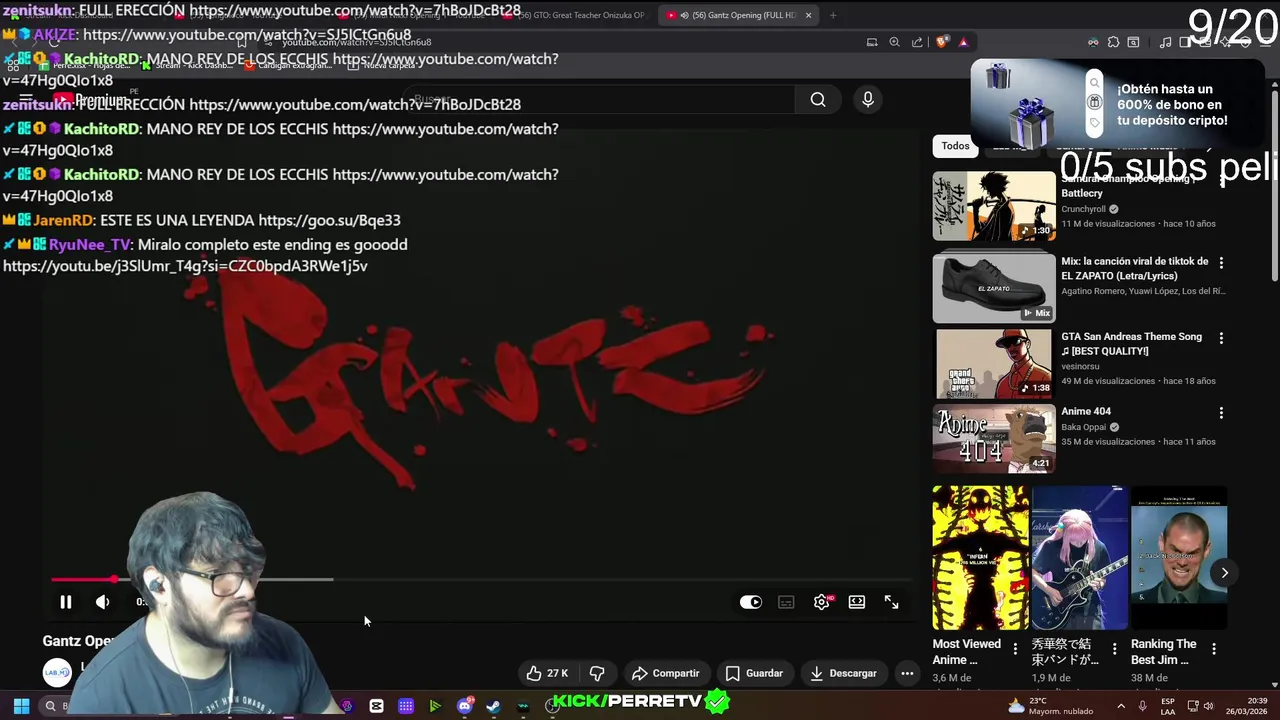Screen dimensions: 1280x720
Task: Open the music note toolbar icon
Action: click(x=1165, y=42)
